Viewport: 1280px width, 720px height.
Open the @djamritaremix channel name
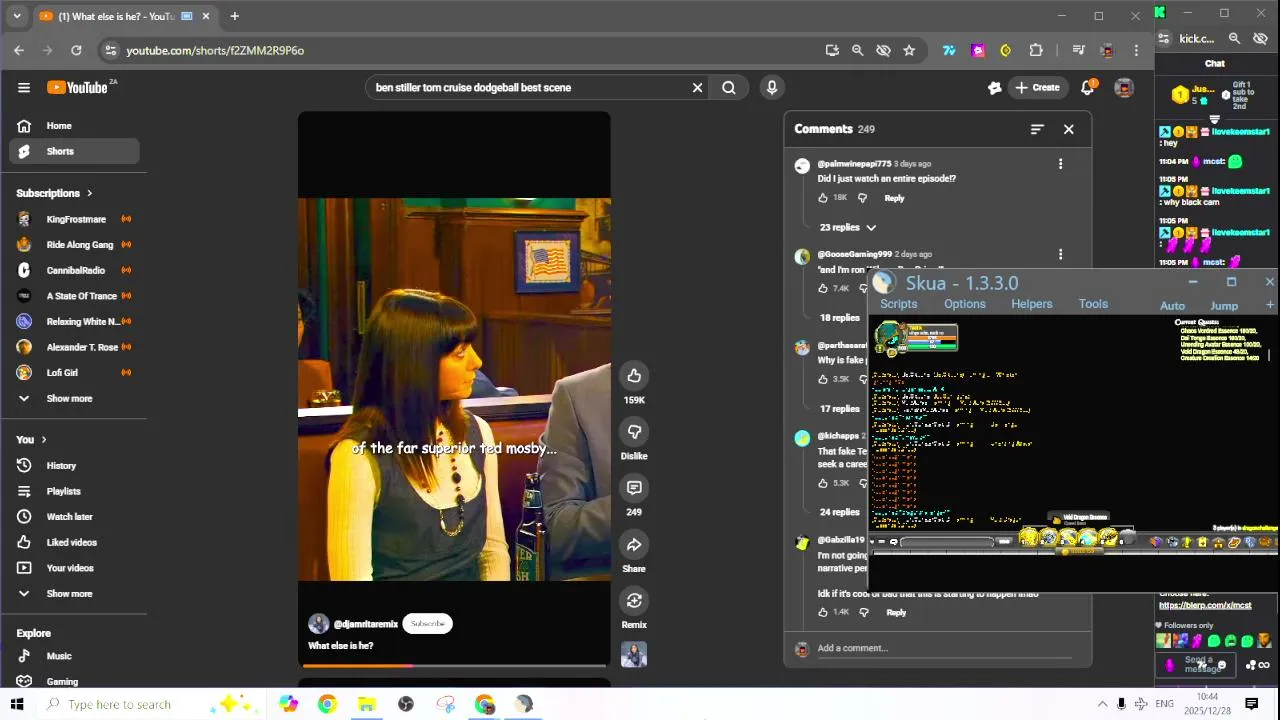pyautogui.click(x=366, y=624)
